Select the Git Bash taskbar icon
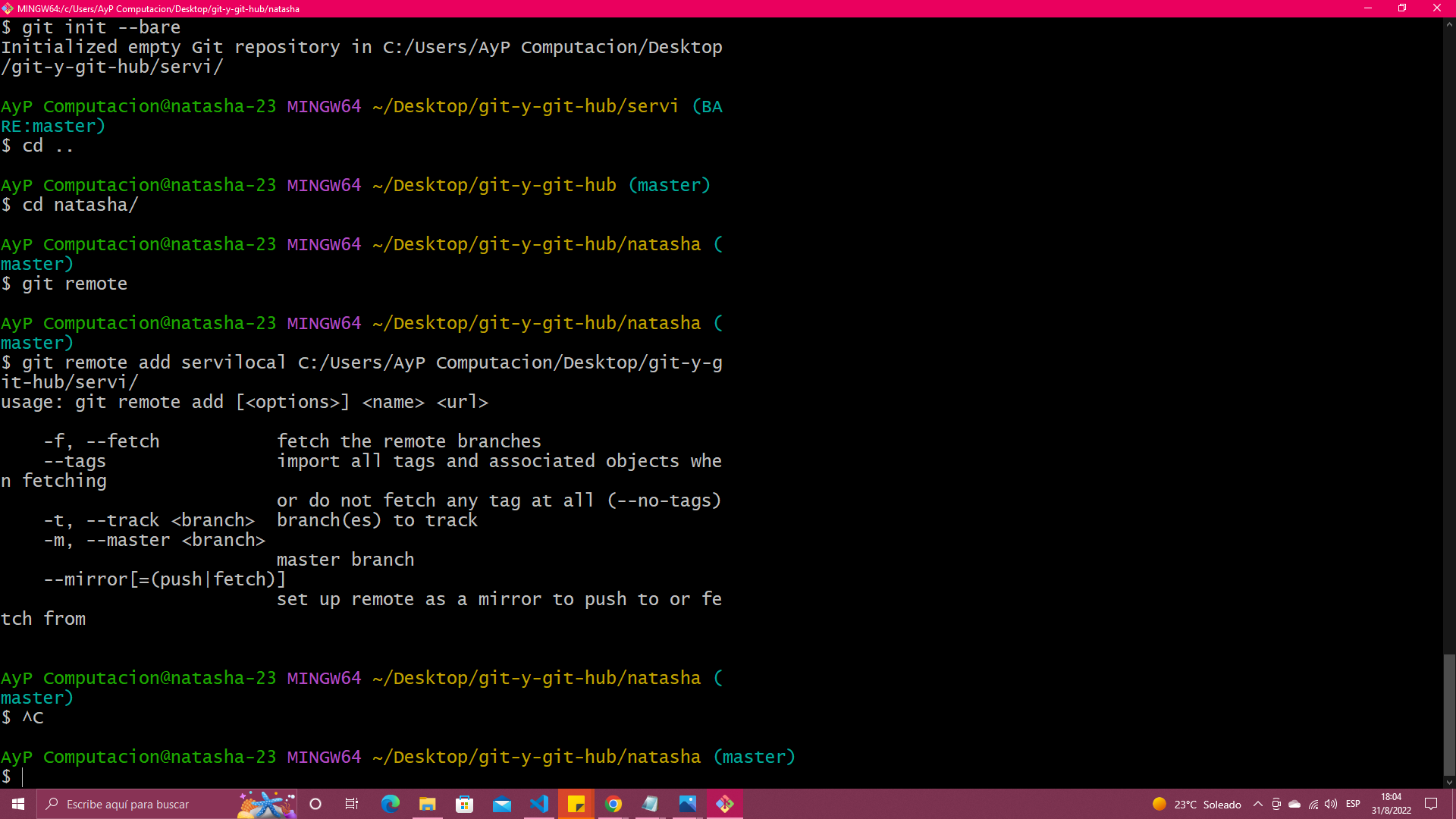 724,804
